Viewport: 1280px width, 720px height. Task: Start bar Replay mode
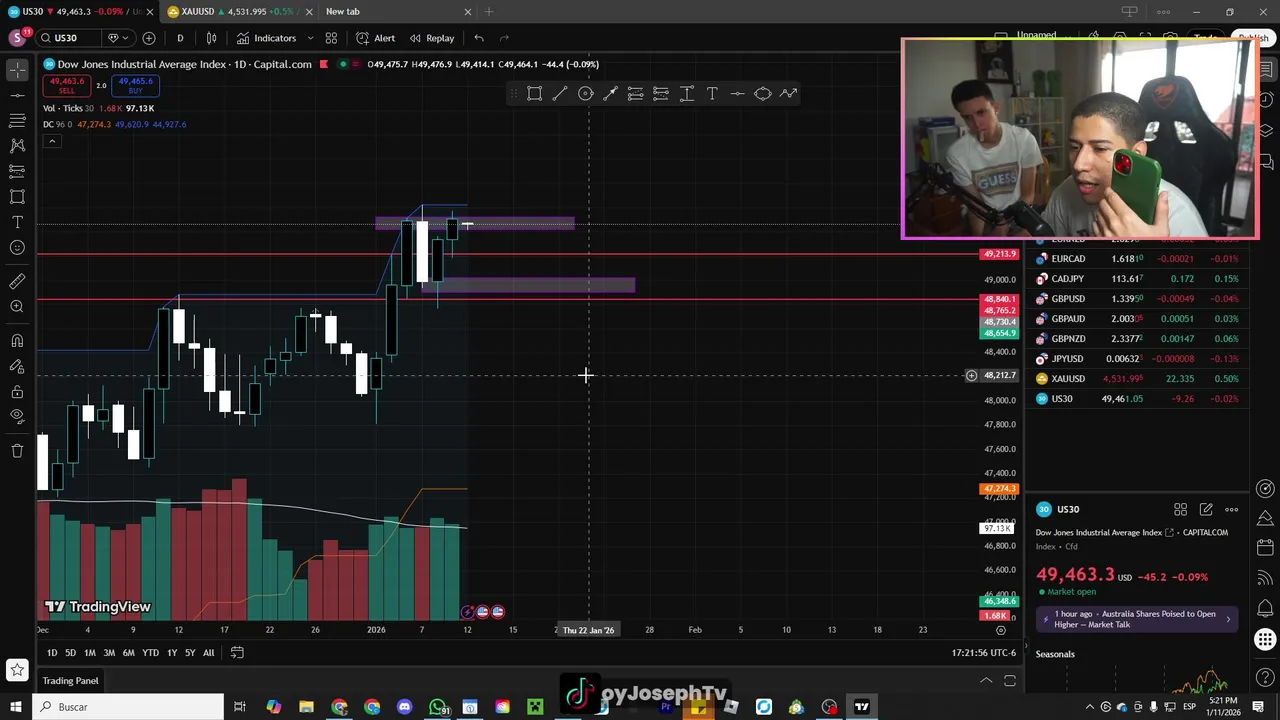coord(431,38)
